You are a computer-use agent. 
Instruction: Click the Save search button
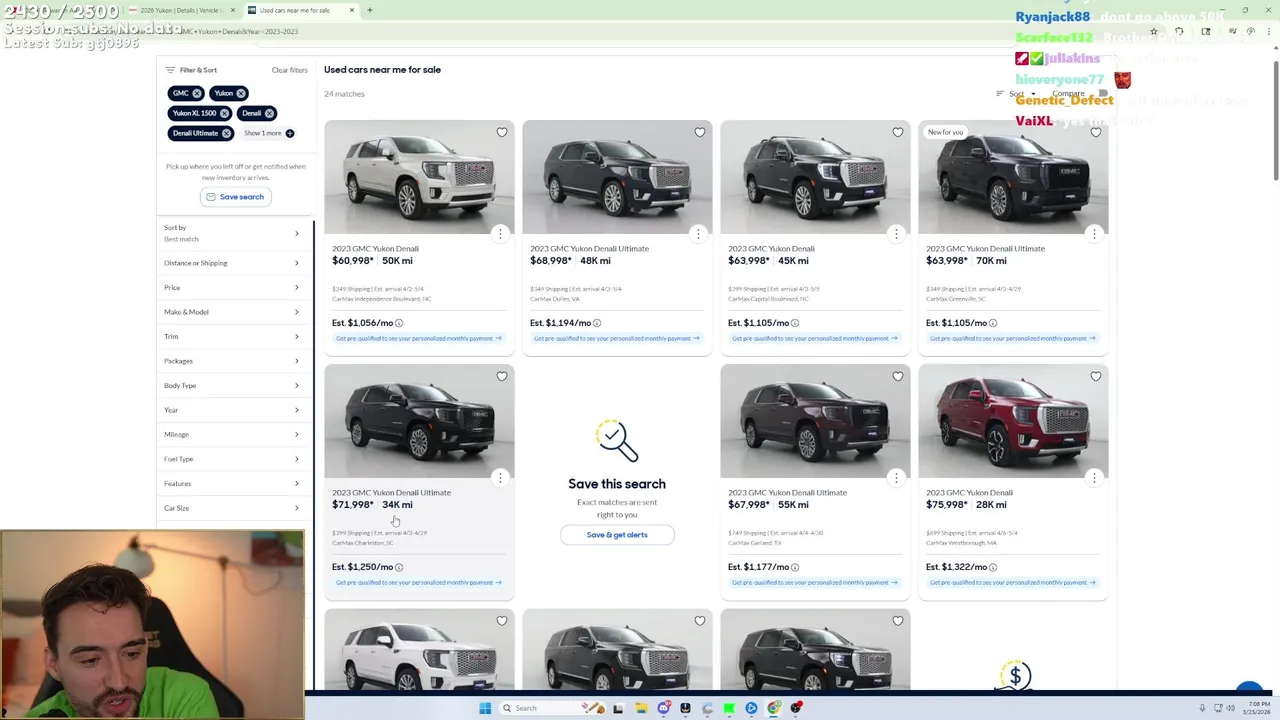point(236,197)
